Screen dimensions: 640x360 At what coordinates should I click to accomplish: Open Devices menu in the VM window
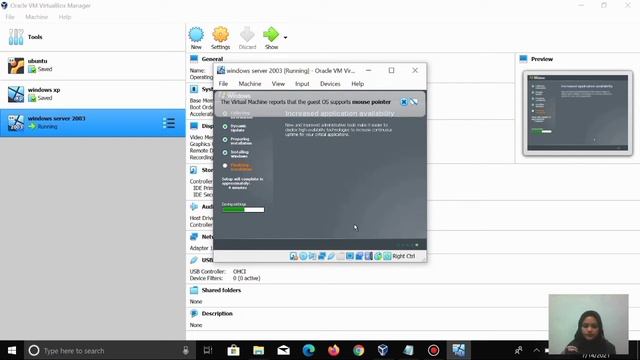(330, 84)
